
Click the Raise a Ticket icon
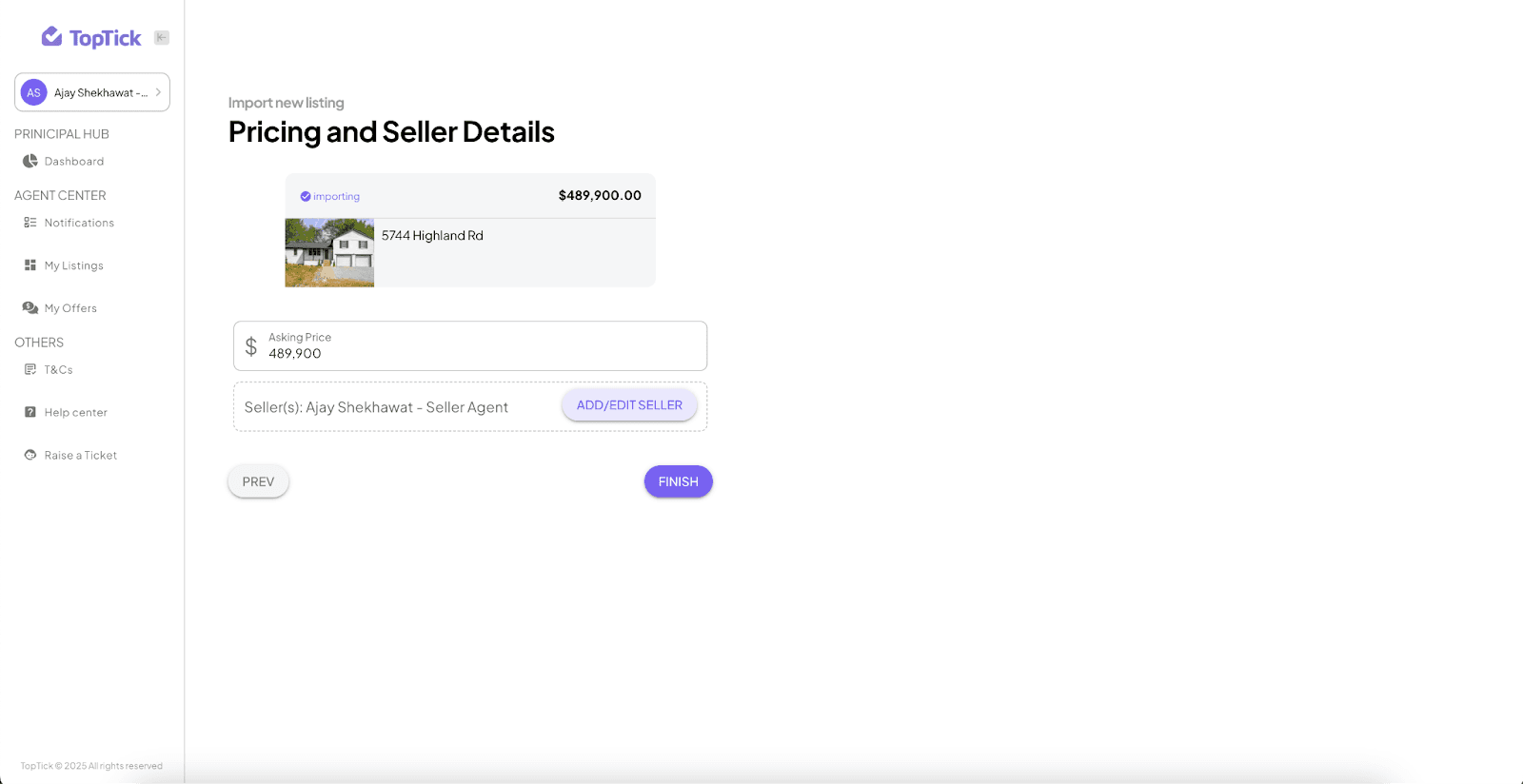pos(30,455)
